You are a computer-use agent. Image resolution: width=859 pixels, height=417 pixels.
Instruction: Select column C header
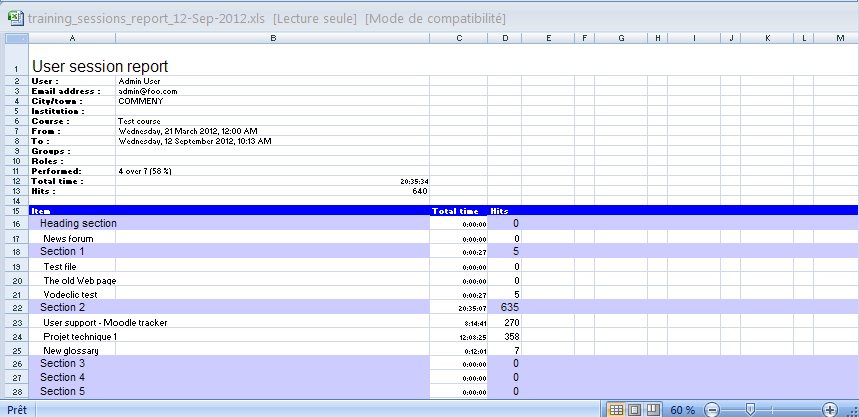459,38
